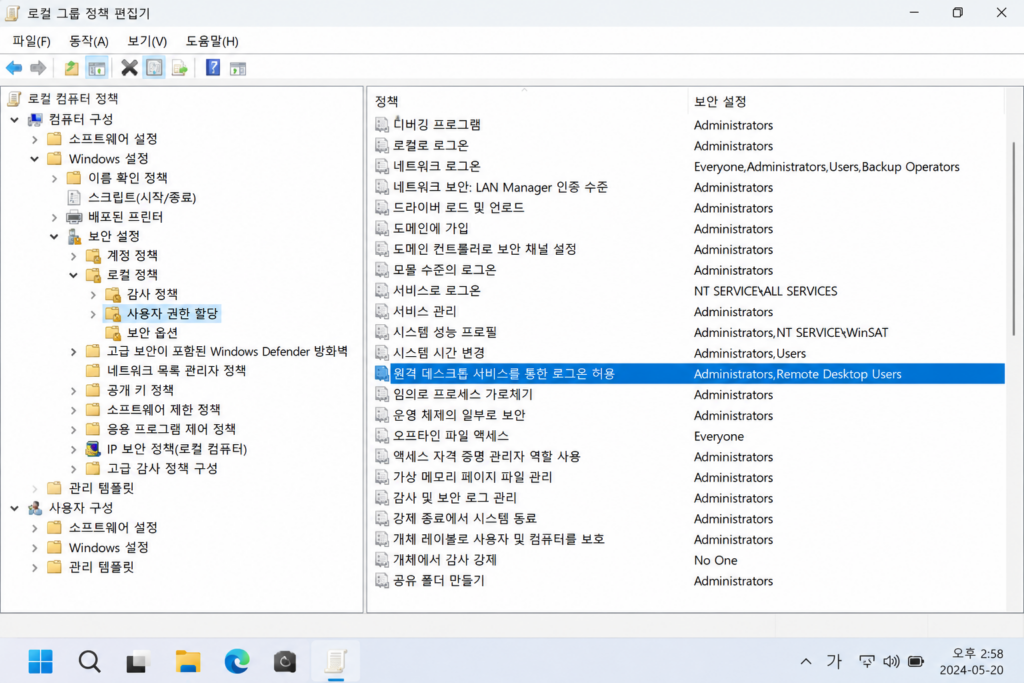Select 응용 프로그램 제어 정책 in the tree
The width and height of the screenshot is (1024, 683).
171,429
